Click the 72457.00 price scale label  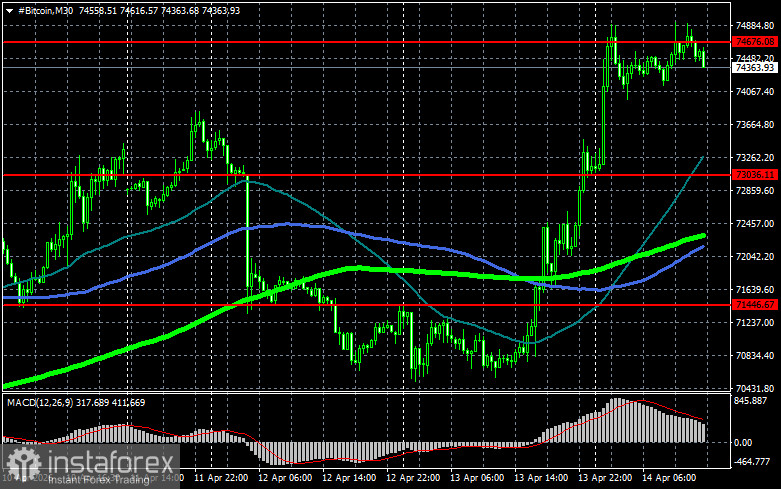point(755,224)
